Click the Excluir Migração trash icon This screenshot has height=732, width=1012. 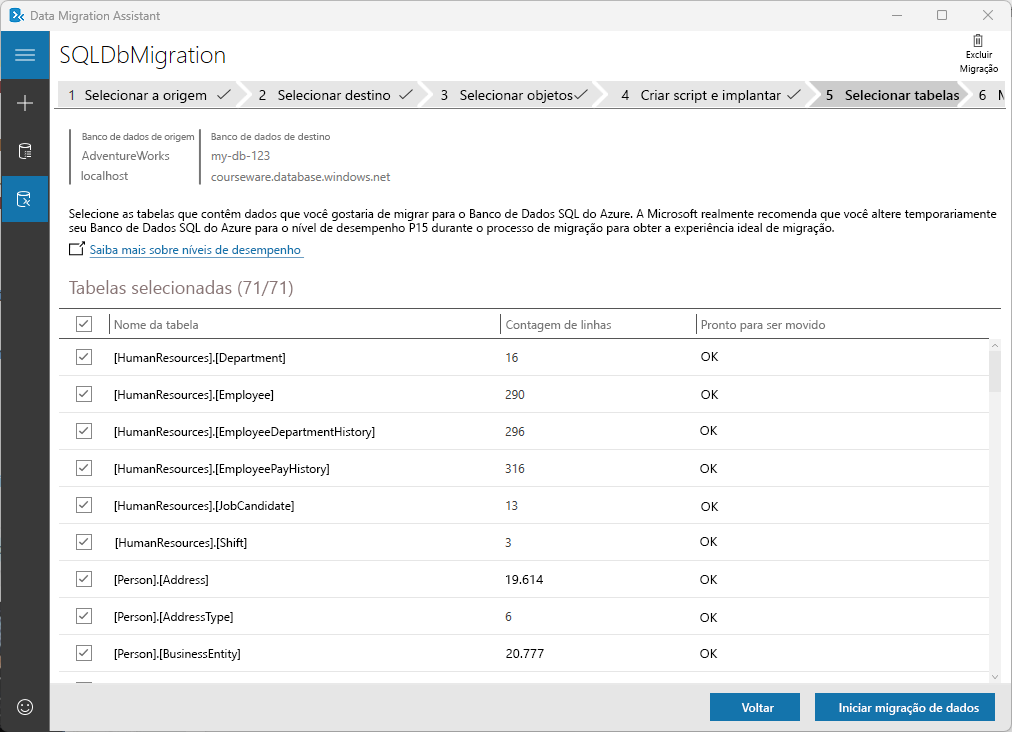click(978, 41)
